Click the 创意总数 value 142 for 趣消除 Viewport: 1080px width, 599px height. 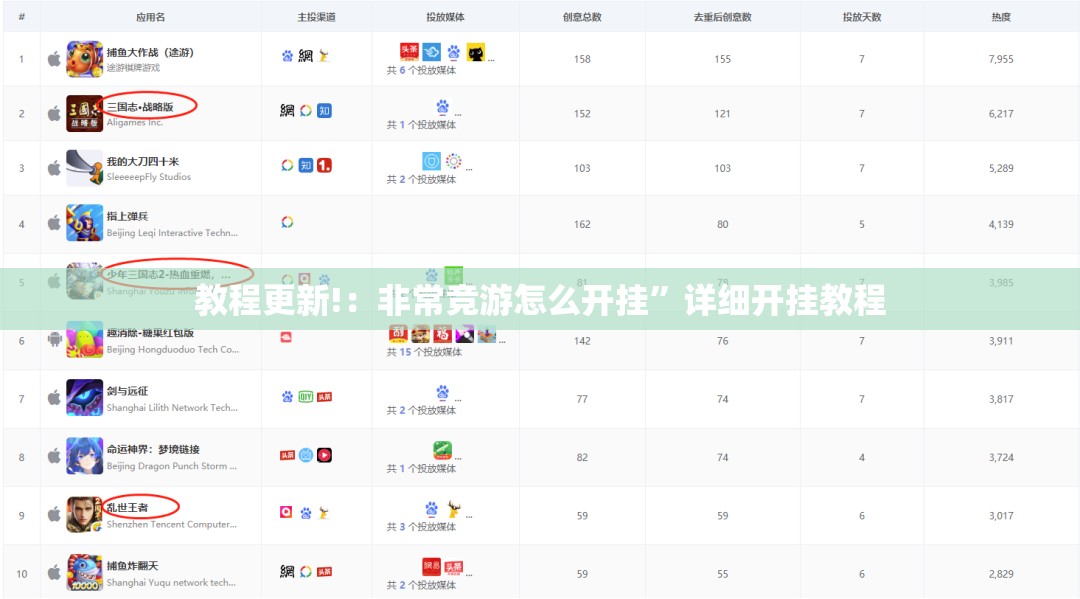pyautogui.click(x=582, y=341)
